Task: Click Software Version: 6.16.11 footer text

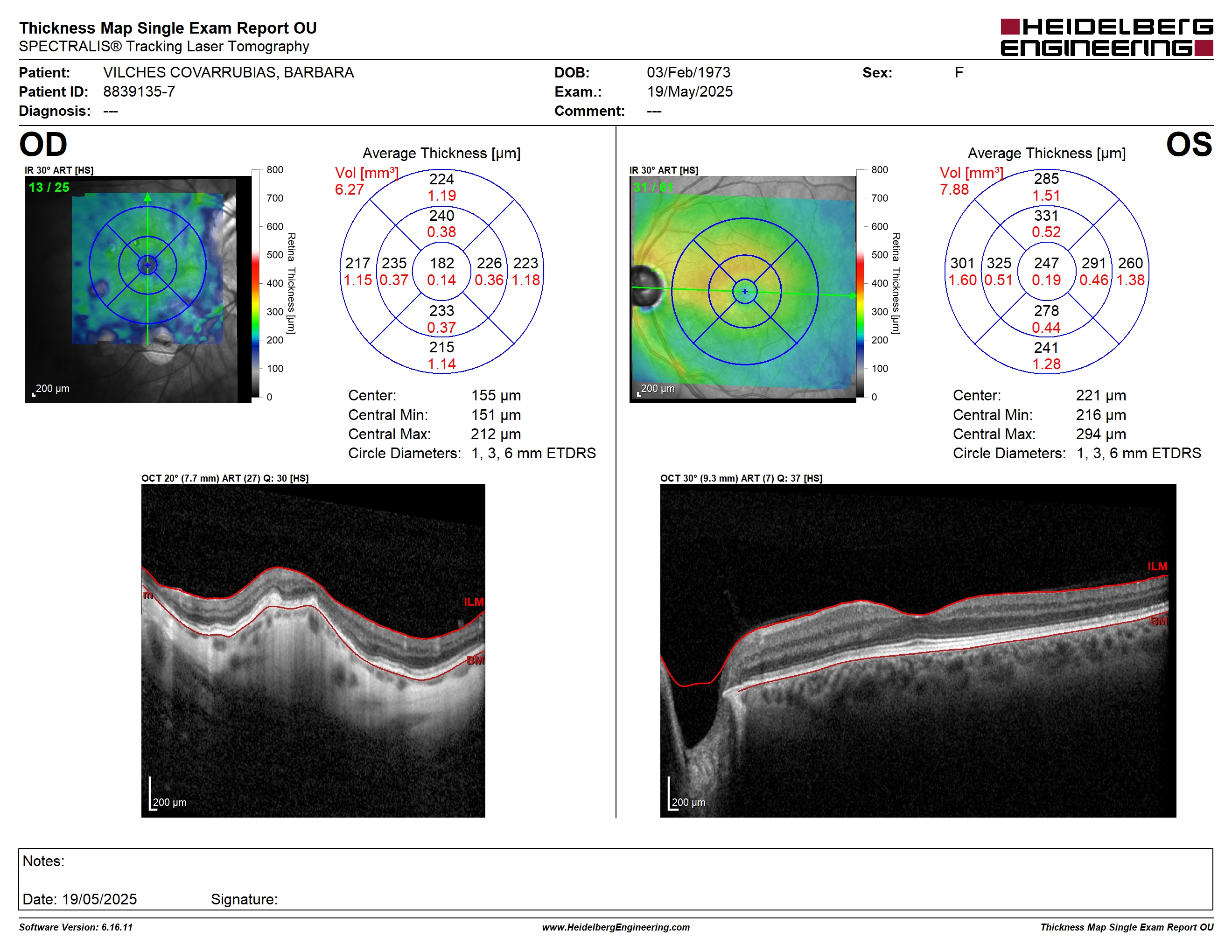Action: click(76, 927)
